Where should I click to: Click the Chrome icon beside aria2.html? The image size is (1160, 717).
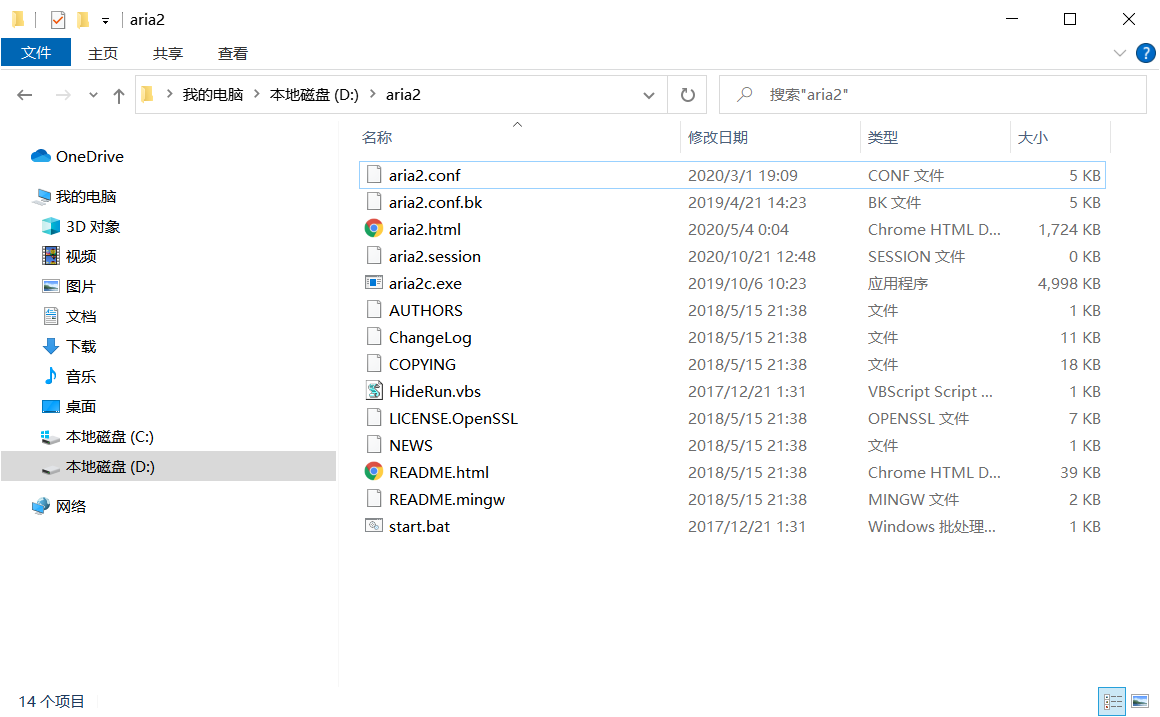tap(374, 229)
